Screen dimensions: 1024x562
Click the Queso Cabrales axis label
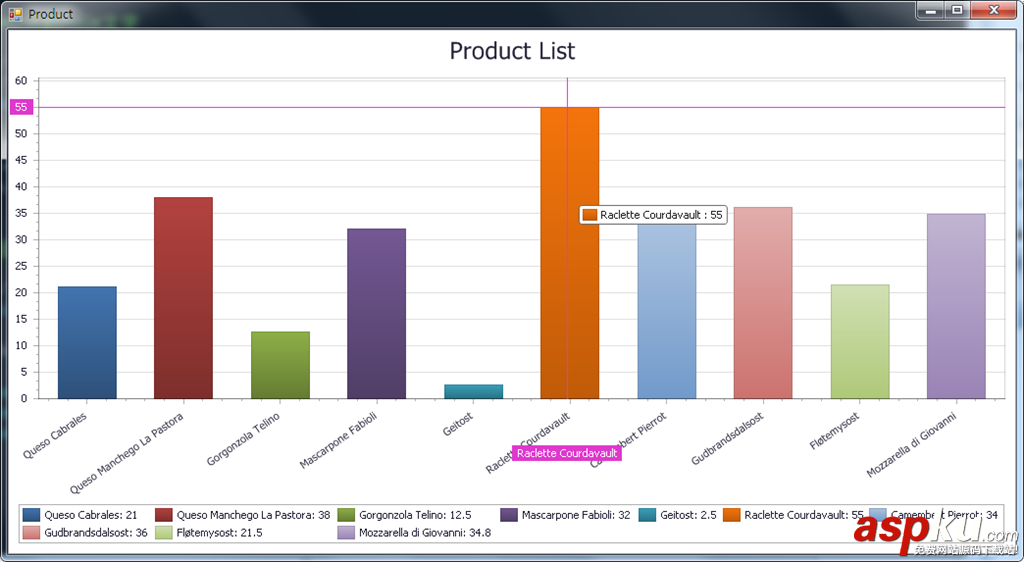[55, 435]
